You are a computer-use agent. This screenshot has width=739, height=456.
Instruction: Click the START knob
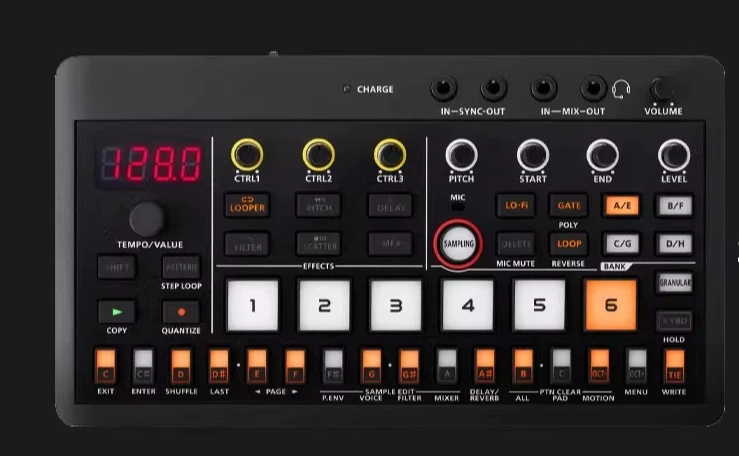pyautogui.click(x=533, y=155)
